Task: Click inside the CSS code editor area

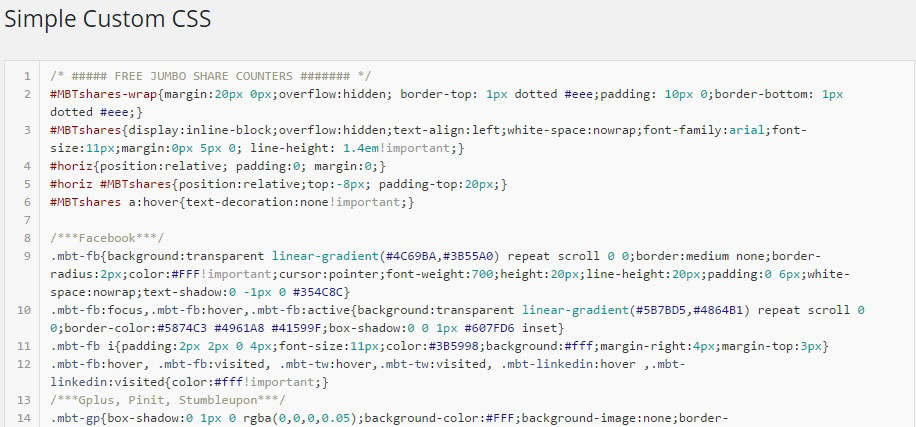Action: 477,244
